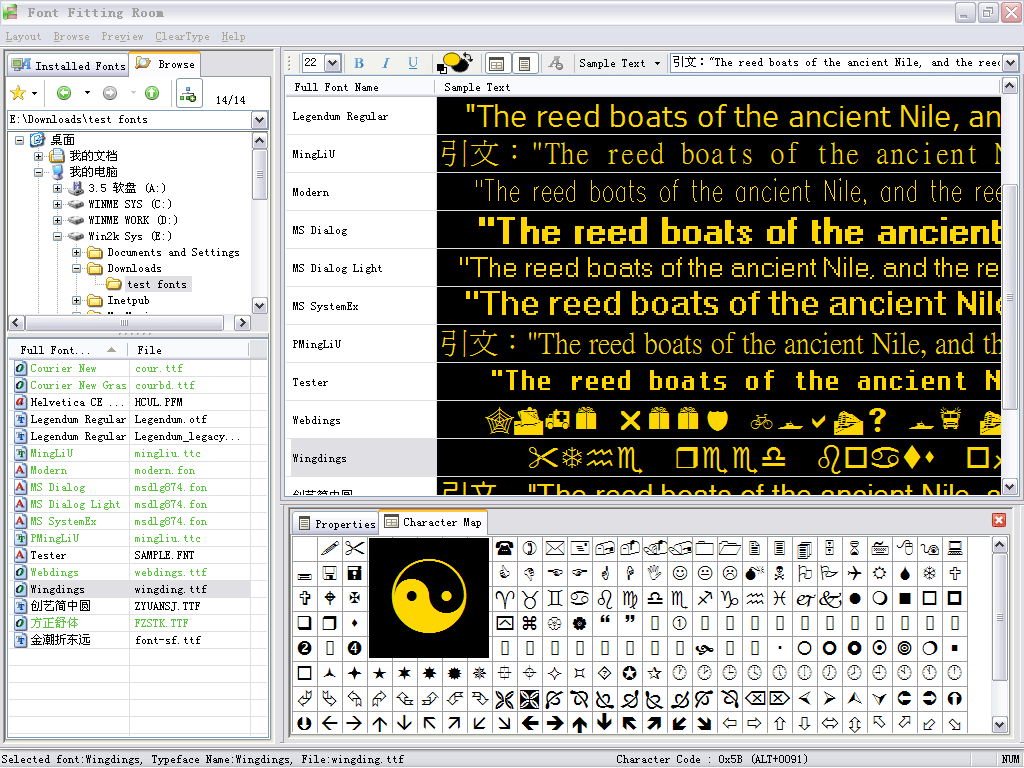The image size is (1024, 768).
Task: Sort by Full Font Name column header
Action: tap(360, 88)
